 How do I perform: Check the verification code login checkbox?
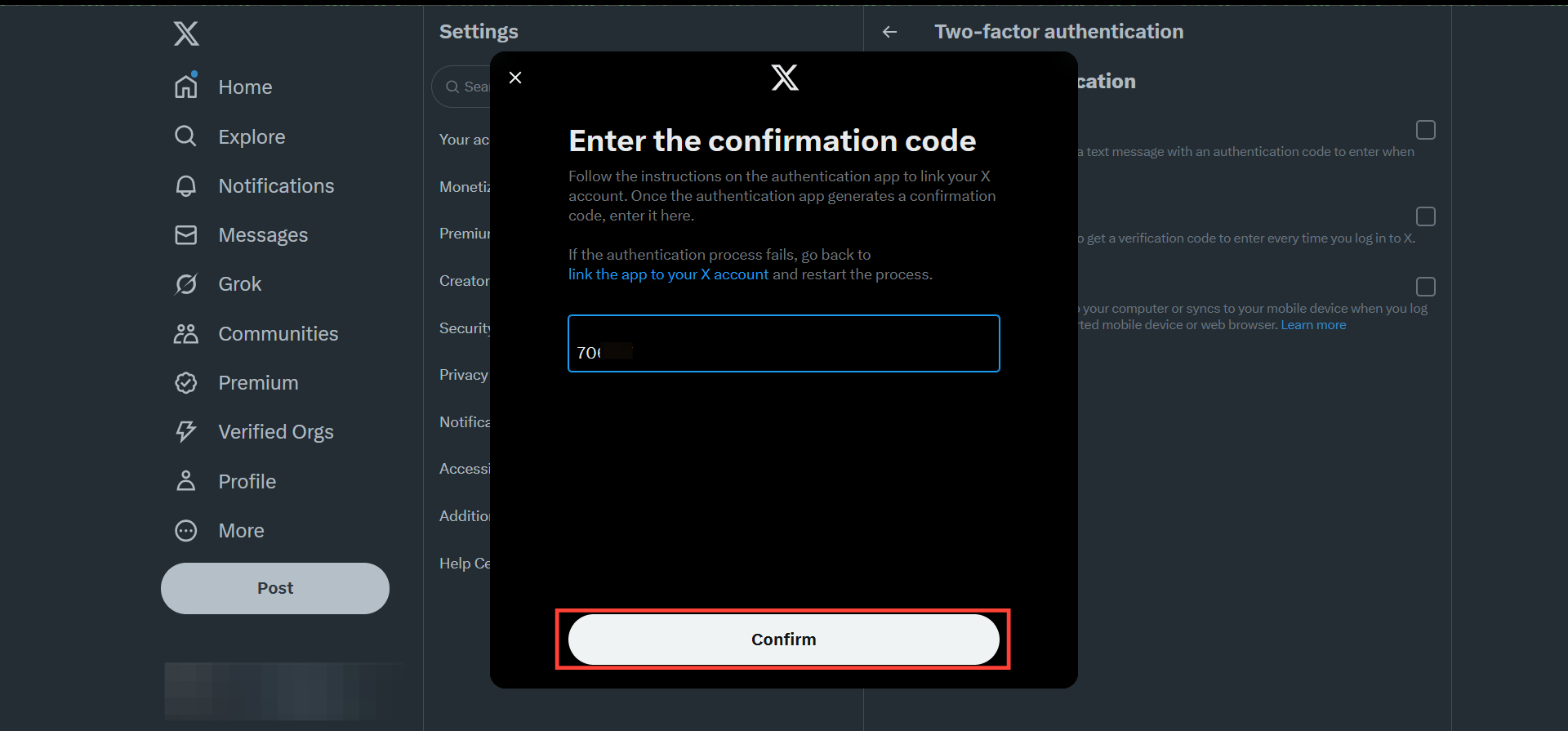pyautogui.click(x=1426, y=216)
